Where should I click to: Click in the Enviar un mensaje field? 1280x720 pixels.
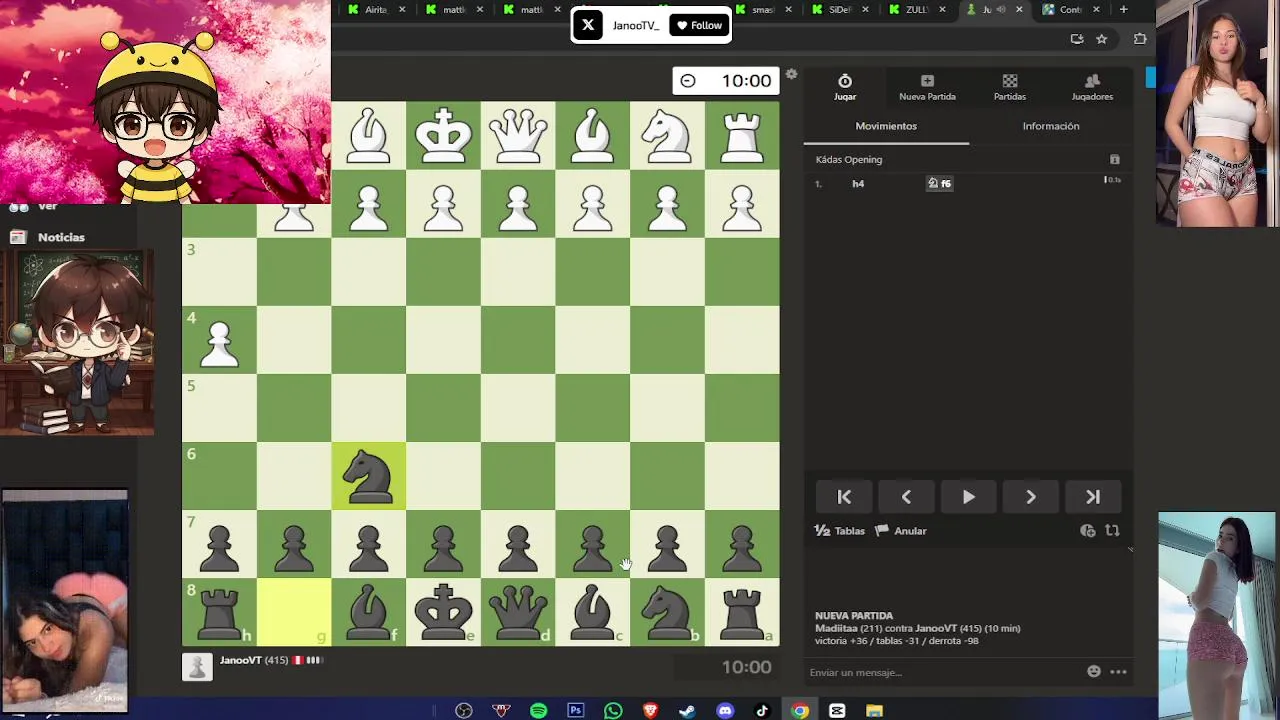pyautogui.click(x=945, y=672)
